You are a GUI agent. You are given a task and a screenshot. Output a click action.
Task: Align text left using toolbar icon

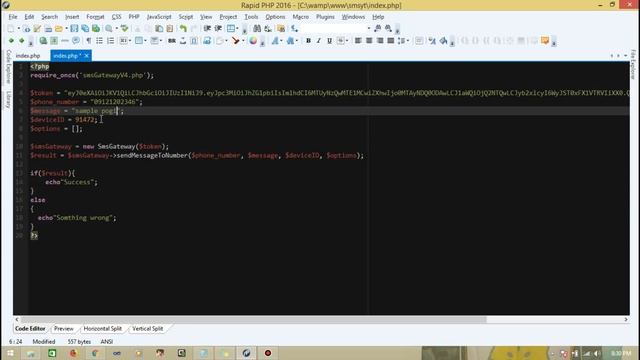358,41
